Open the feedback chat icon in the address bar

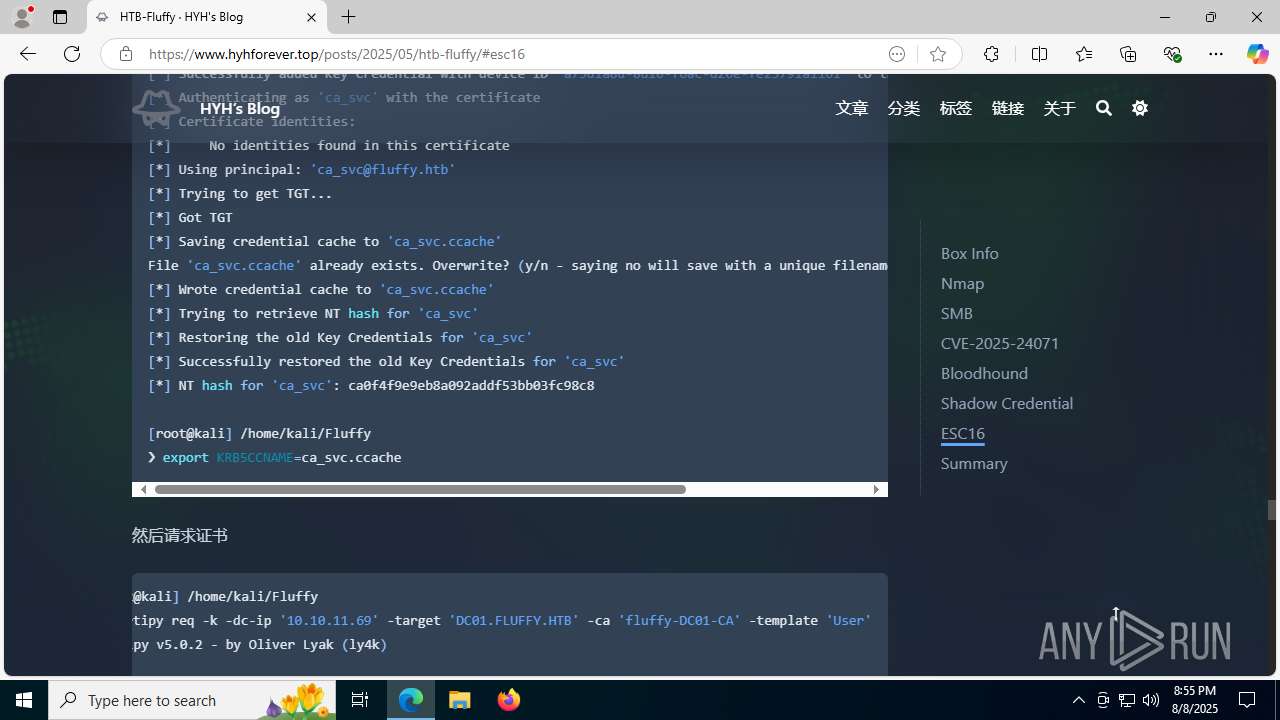pos(897,54)
